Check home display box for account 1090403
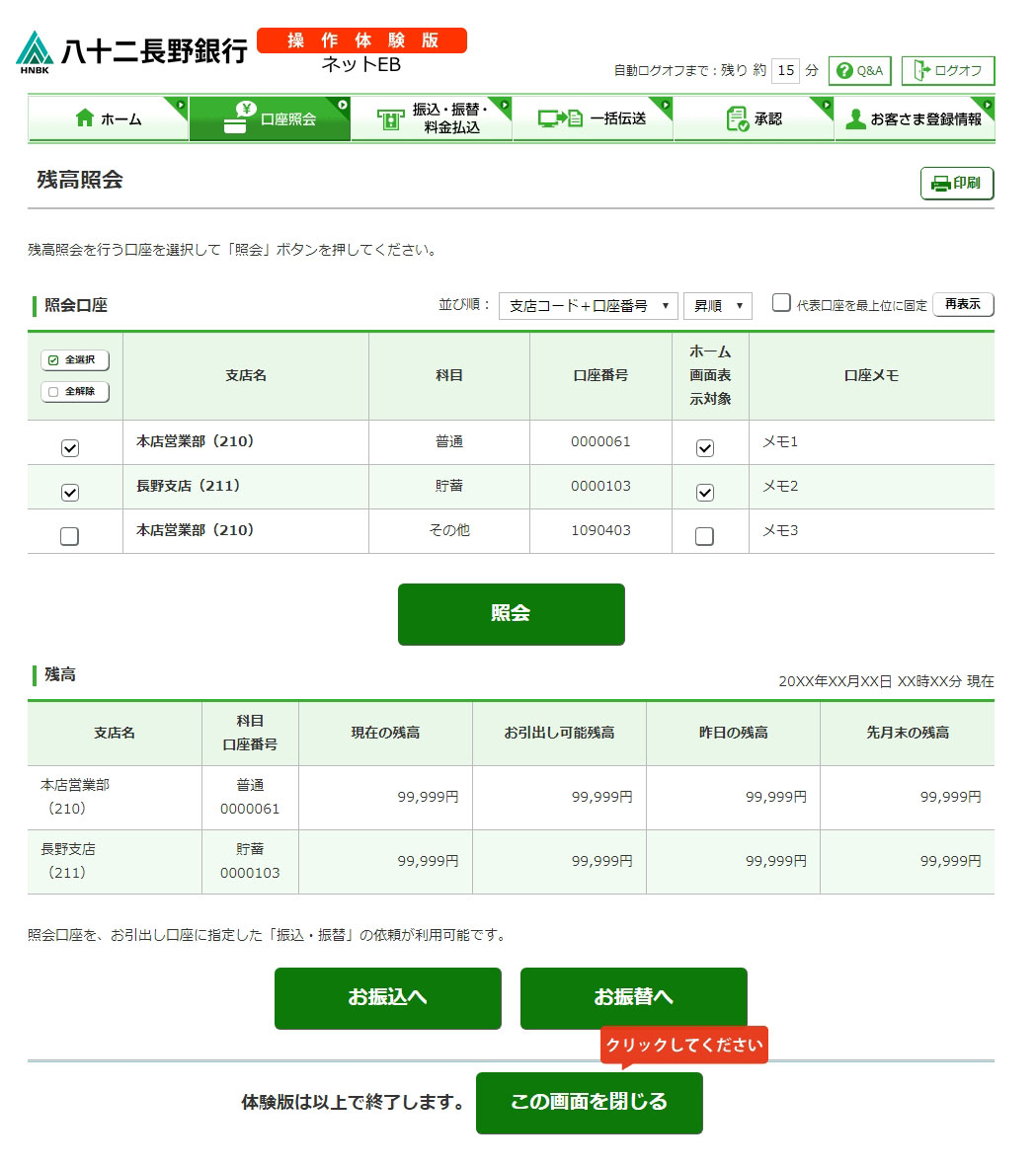Image resolution: width=1036 pixels, height=1169 pixels. coord(704,536)
